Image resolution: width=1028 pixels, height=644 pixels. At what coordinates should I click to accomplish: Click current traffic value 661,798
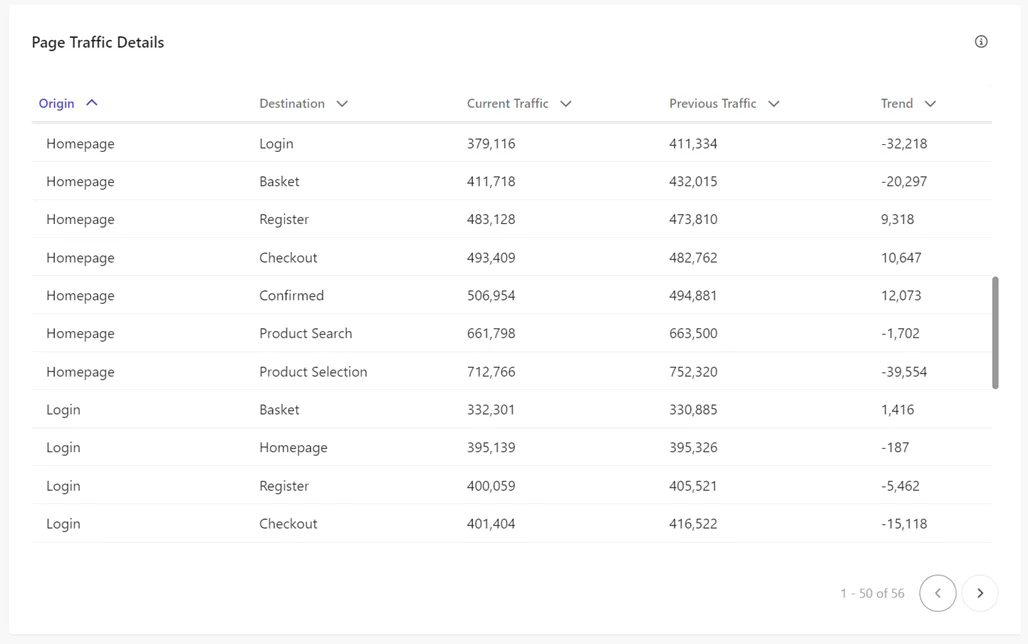[491, 334]
